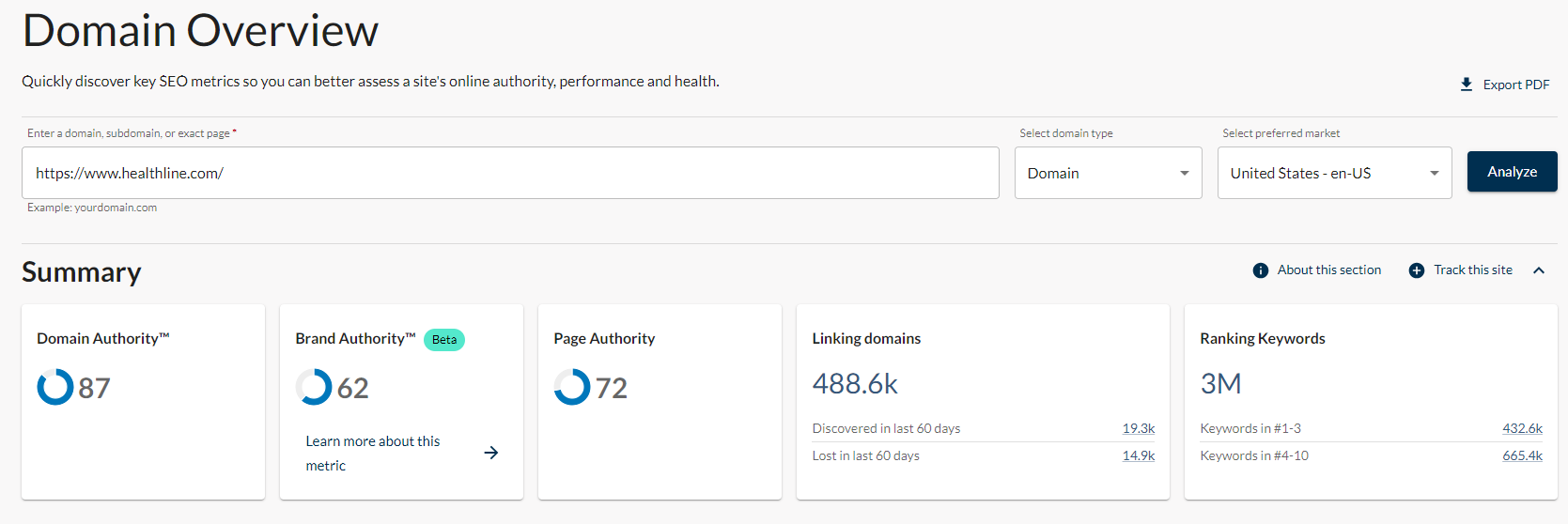The width and height of the screenshot is (1568, 524).
Task: Click the 19.3k discovered domains value
Action: coord(1139,428)
